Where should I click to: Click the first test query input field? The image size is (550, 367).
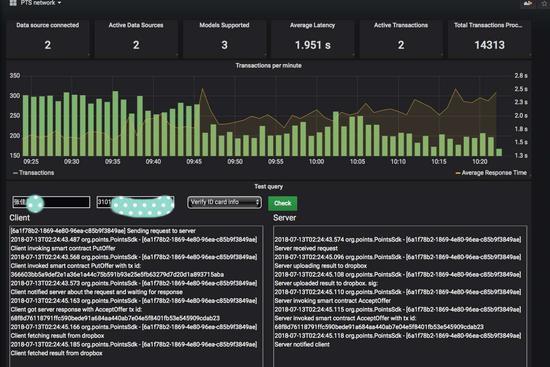click(x=51, y=202)
